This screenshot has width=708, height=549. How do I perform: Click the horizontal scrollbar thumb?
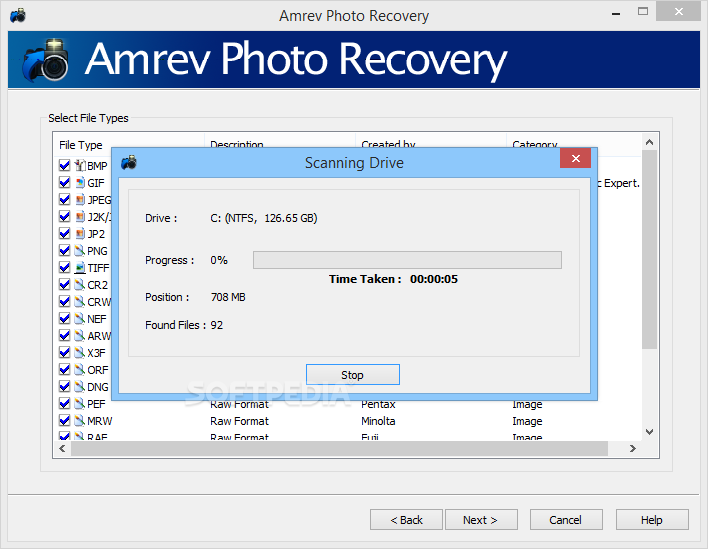[x=339, y=449]
